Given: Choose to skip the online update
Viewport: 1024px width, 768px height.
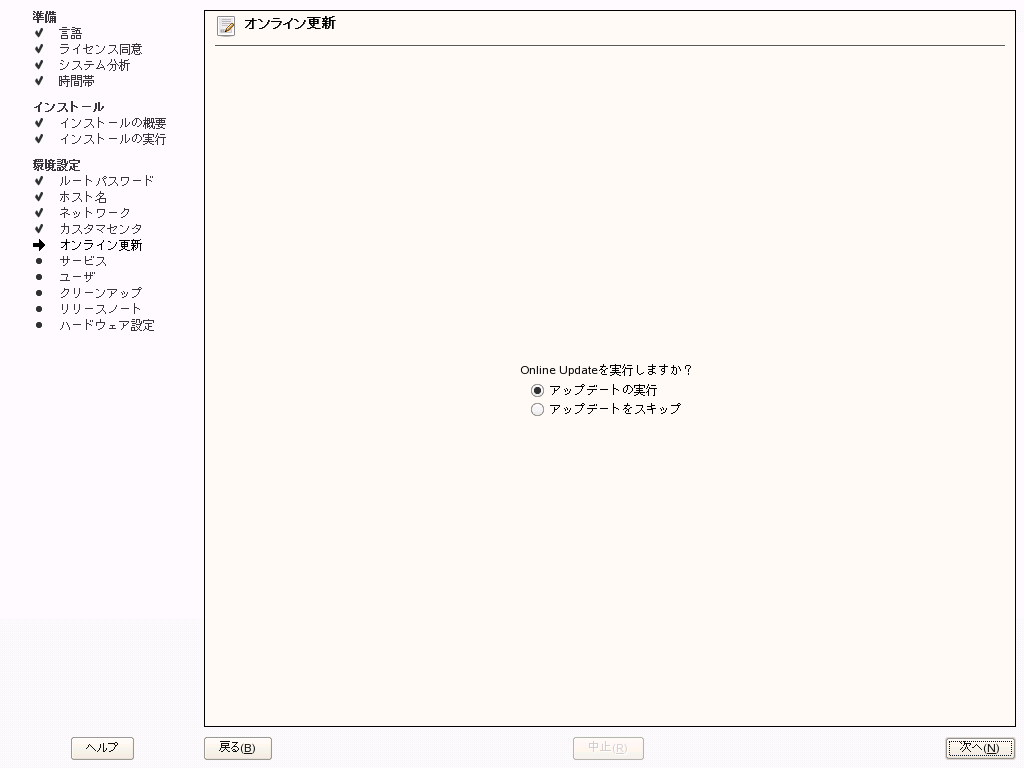Looking at the screenshot, I should pyautogui.click(x=538, y=409).
